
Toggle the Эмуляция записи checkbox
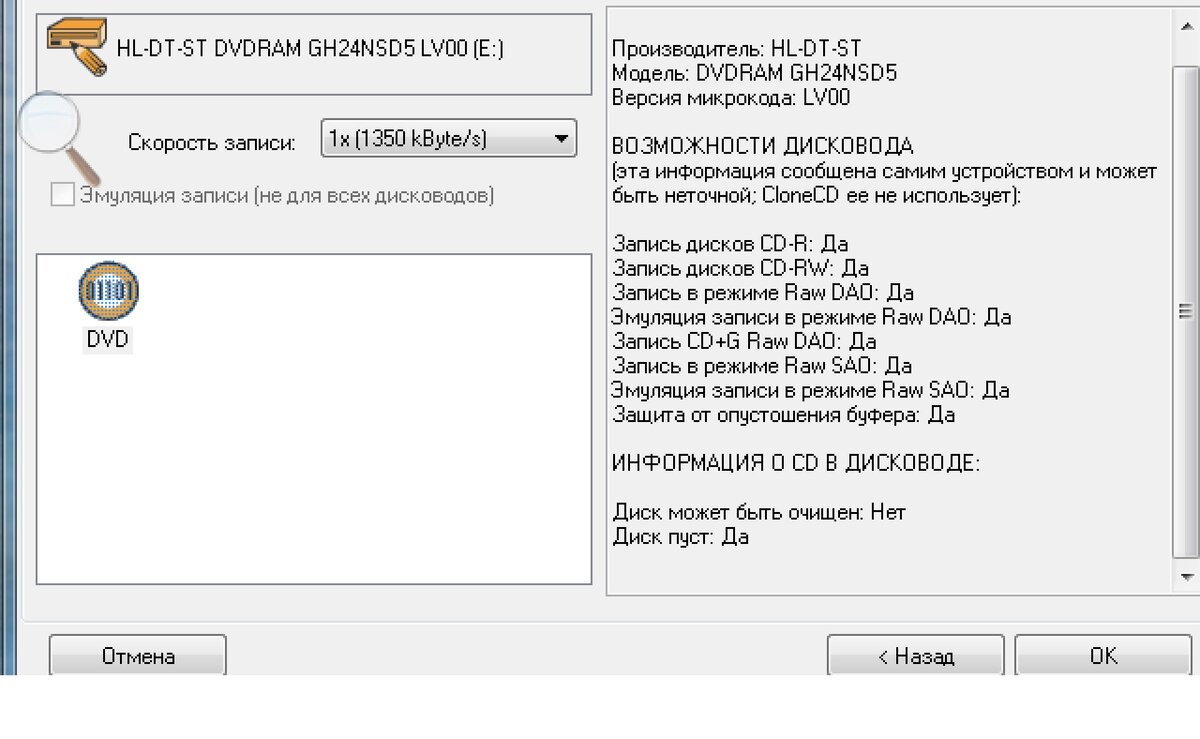tap(62, 195)
